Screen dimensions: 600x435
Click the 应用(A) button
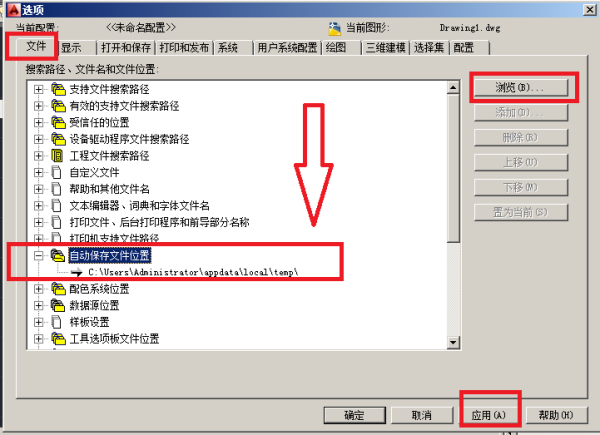[x=489, y=415]
